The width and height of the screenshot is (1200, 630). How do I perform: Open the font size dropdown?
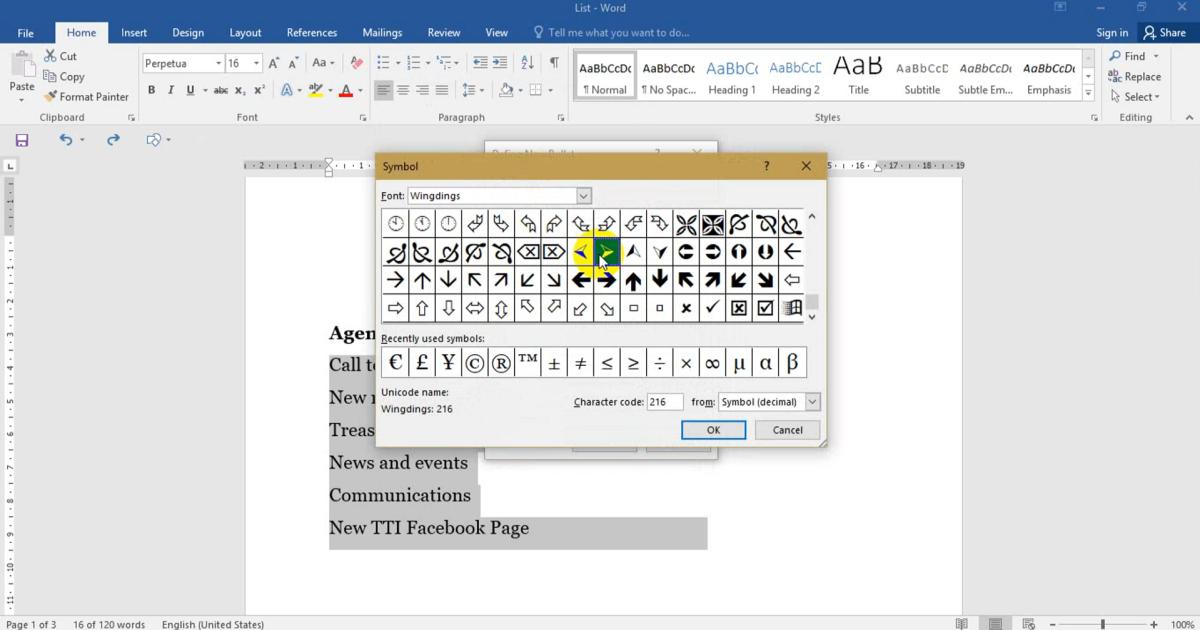click(256, 63)
